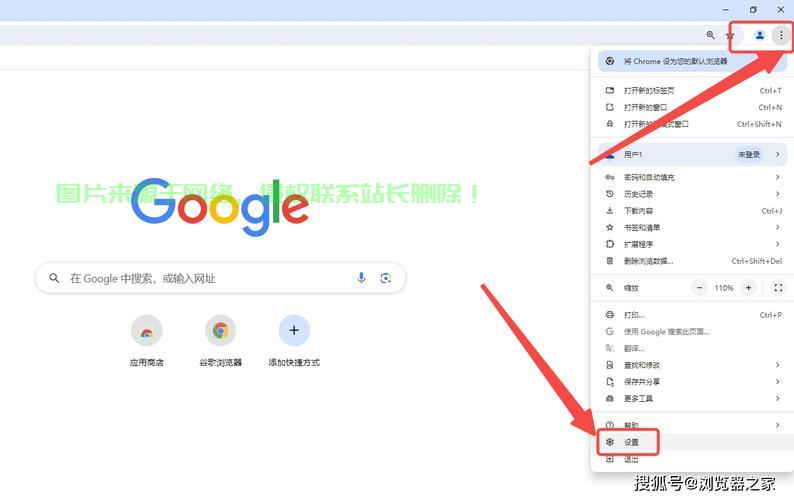Screen dimensions: 794x500
Task: Click the bookmark star in address bar
Action: 730,36
